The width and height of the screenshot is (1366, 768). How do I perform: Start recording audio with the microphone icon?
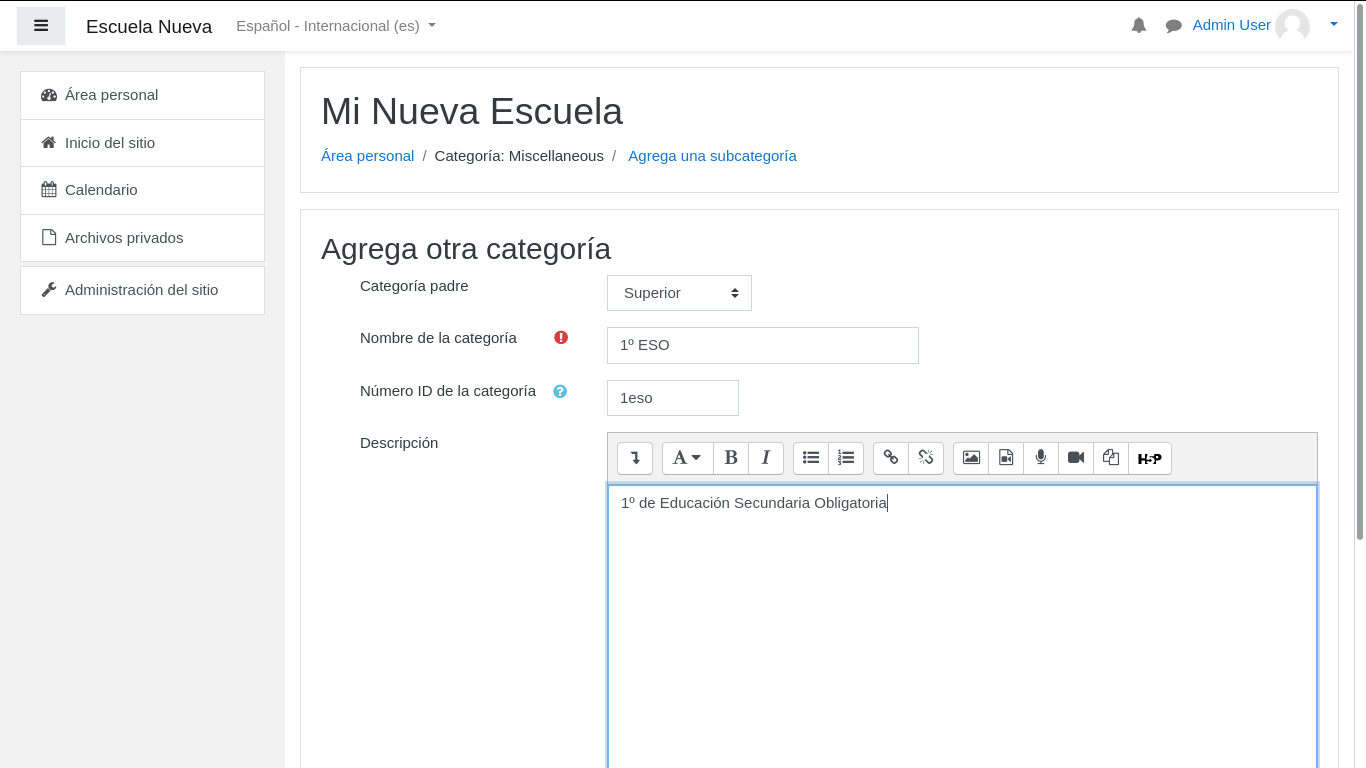point(1040,458)
